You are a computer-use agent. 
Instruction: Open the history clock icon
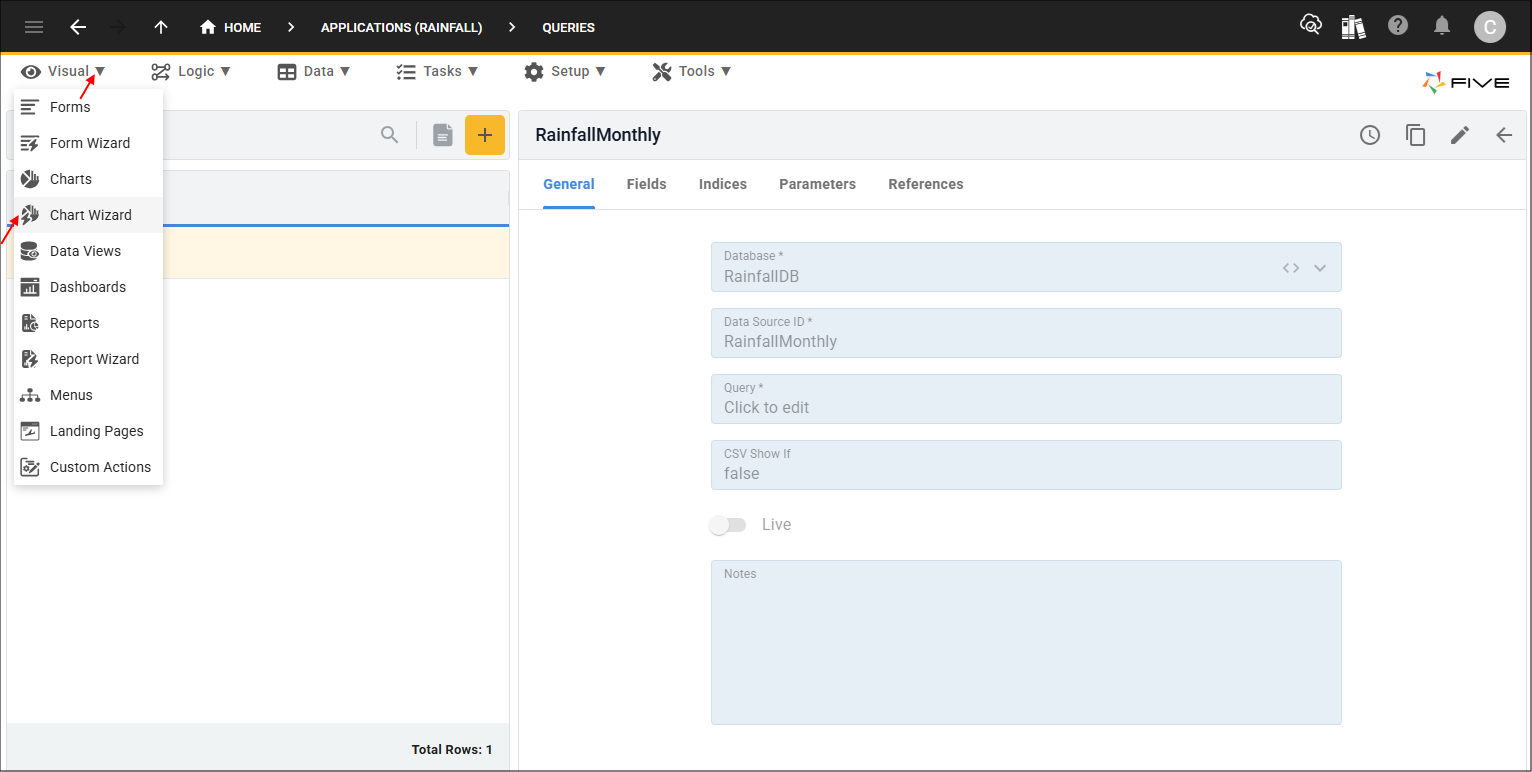1370,135
